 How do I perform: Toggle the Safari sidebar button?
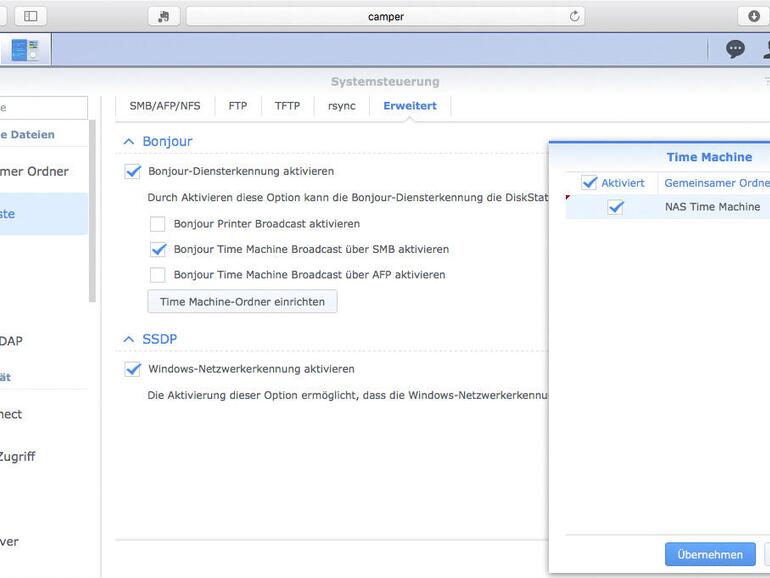(x=30, y=16)
